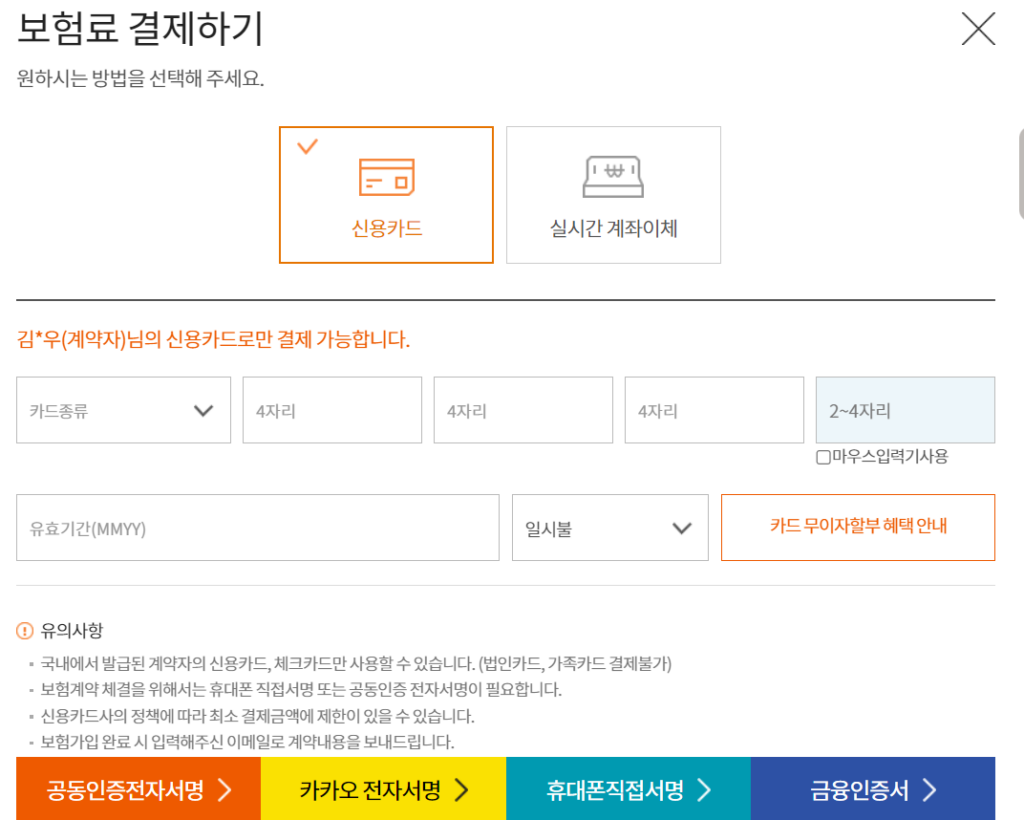Image resolution: width=1024 pixels, height=820 pixels.
Task: Select the third 4자리 card number field
Action: click(714, 410)
